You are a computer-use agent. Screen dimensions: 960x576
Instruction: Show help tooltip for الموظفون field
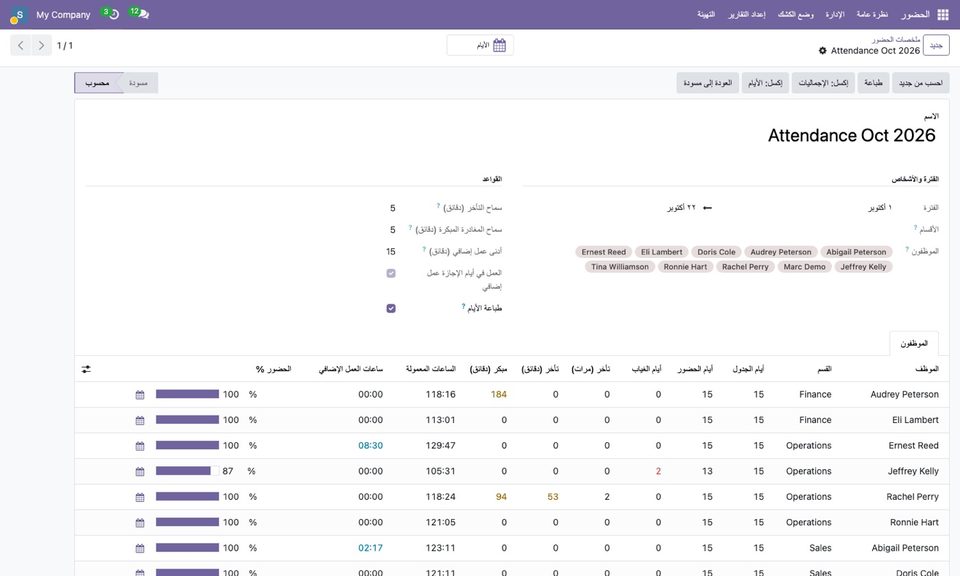(907, 249)
